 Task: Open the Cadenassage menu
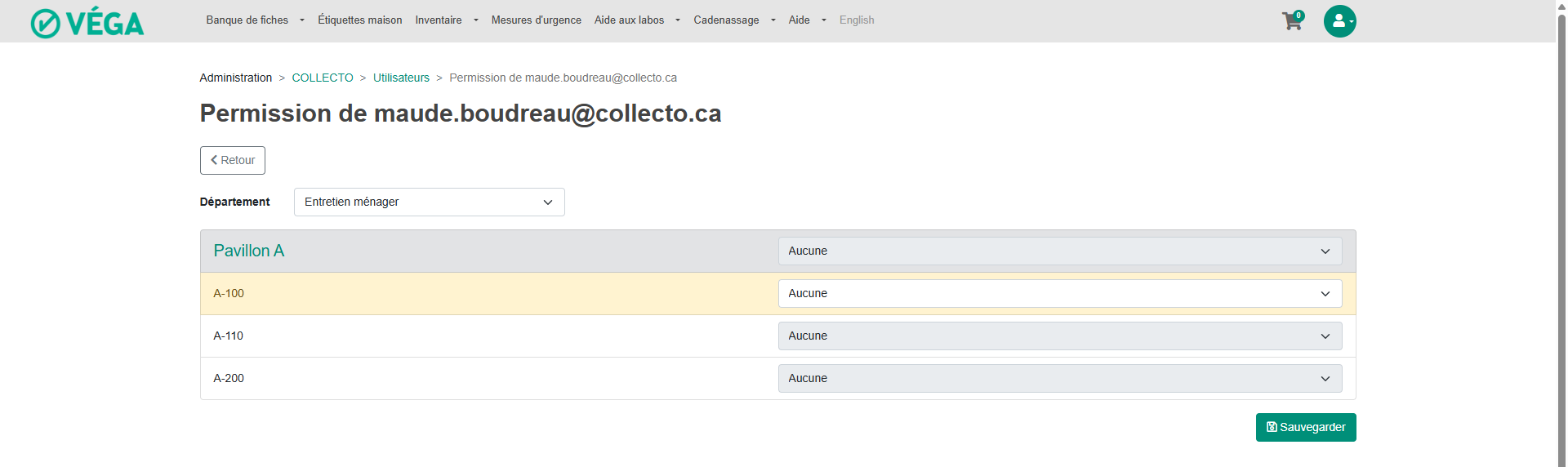pyautogui.click(x=734, y=20)
